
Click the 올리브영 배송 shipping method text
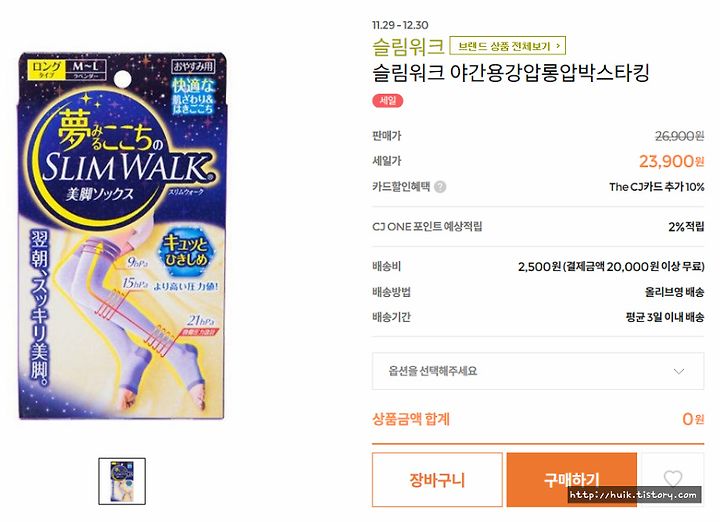675,292
